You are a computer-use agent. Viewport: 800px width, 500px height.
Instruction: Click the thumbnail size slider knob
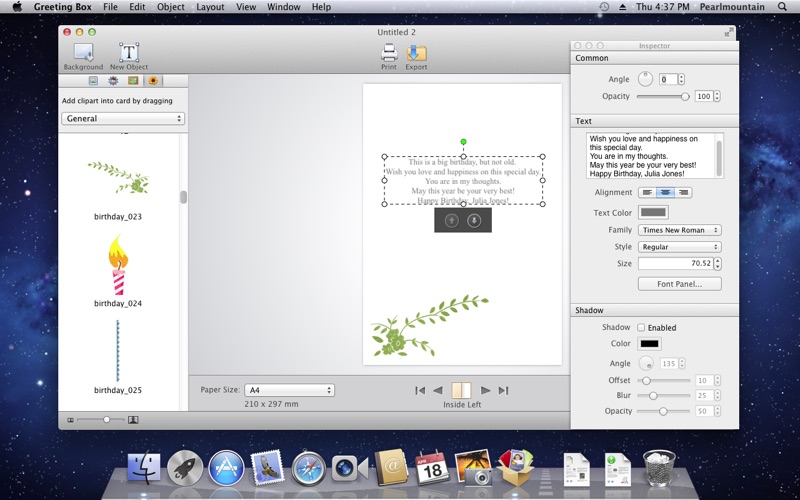point(106,419)
